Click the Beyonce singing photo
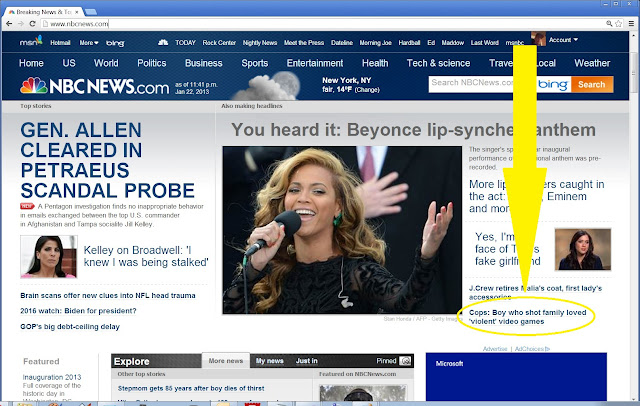640x406 pixels. [x=342, y=230]
